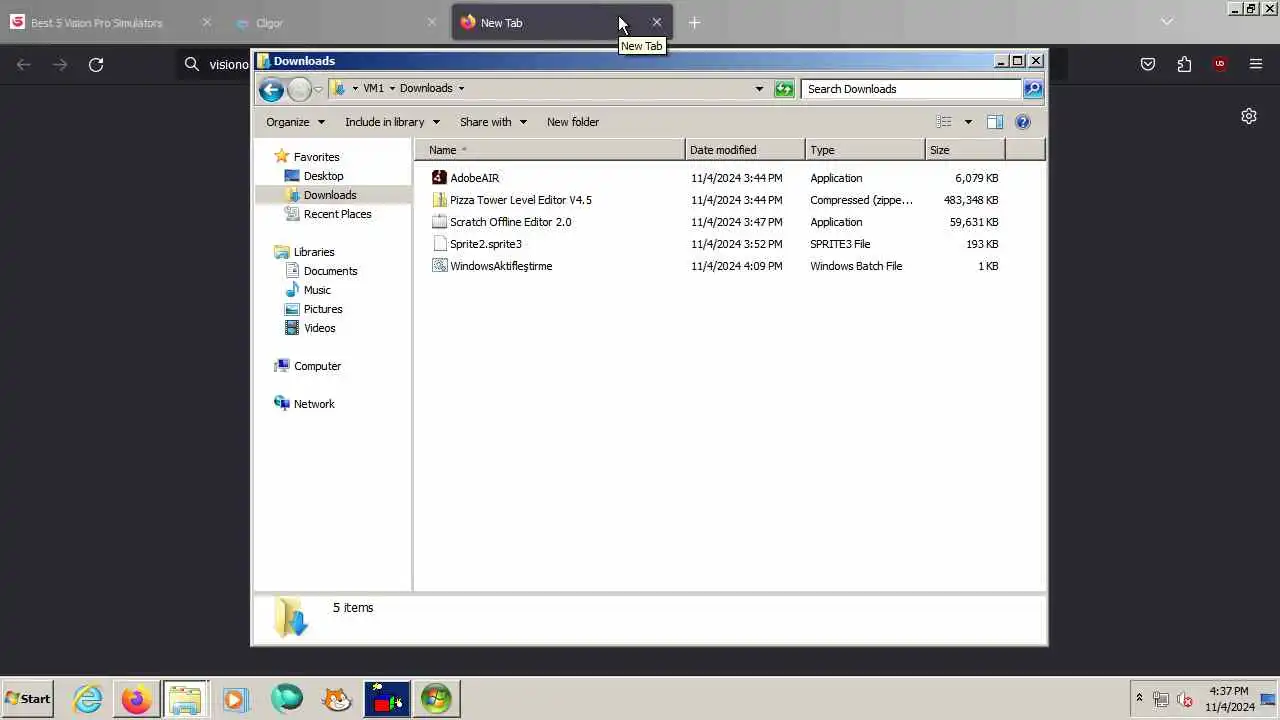Screen dimensions: 1280x720
Task: Click the search magnifier in Explorer
Action: tap(1033, 89)
